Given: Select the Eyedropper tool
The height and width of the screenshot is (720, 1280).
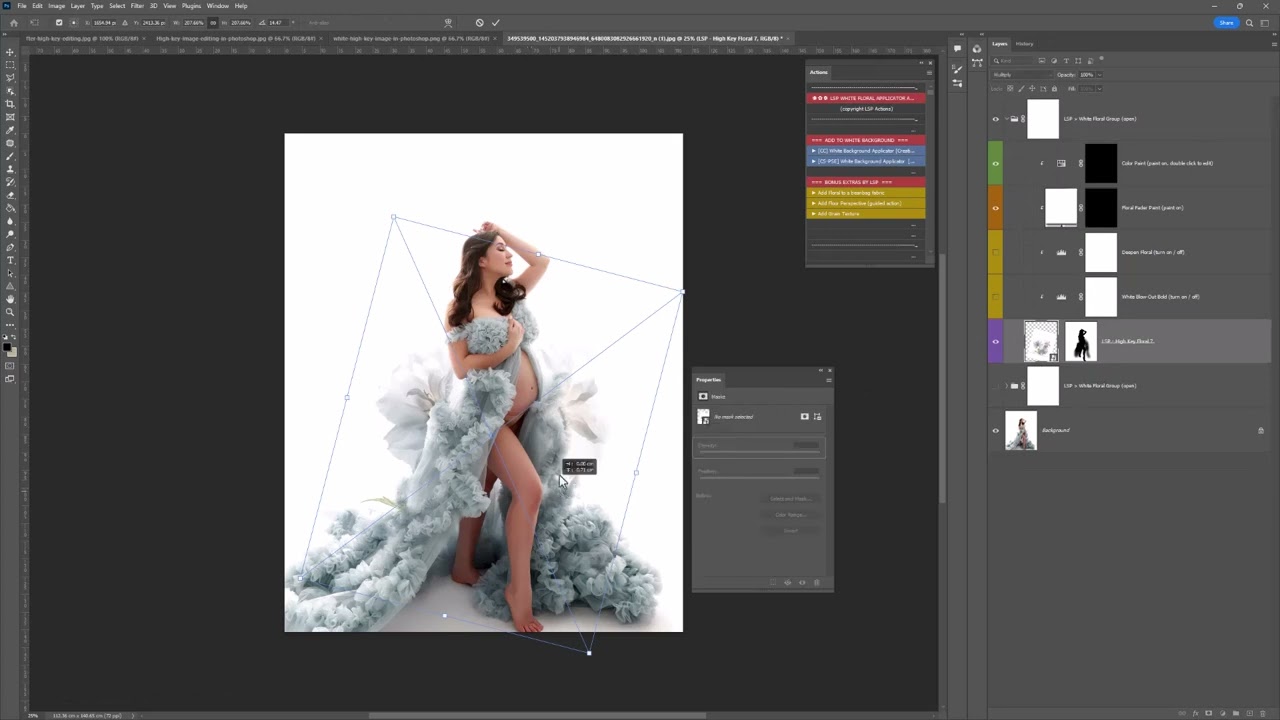Looking at the screenshot, I should click(x=10, y=130).
